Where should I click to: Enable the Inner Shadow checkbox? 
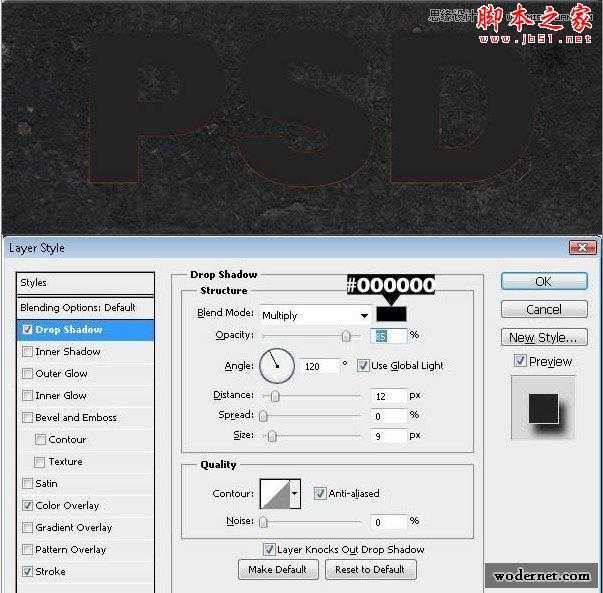coord(27,351)
